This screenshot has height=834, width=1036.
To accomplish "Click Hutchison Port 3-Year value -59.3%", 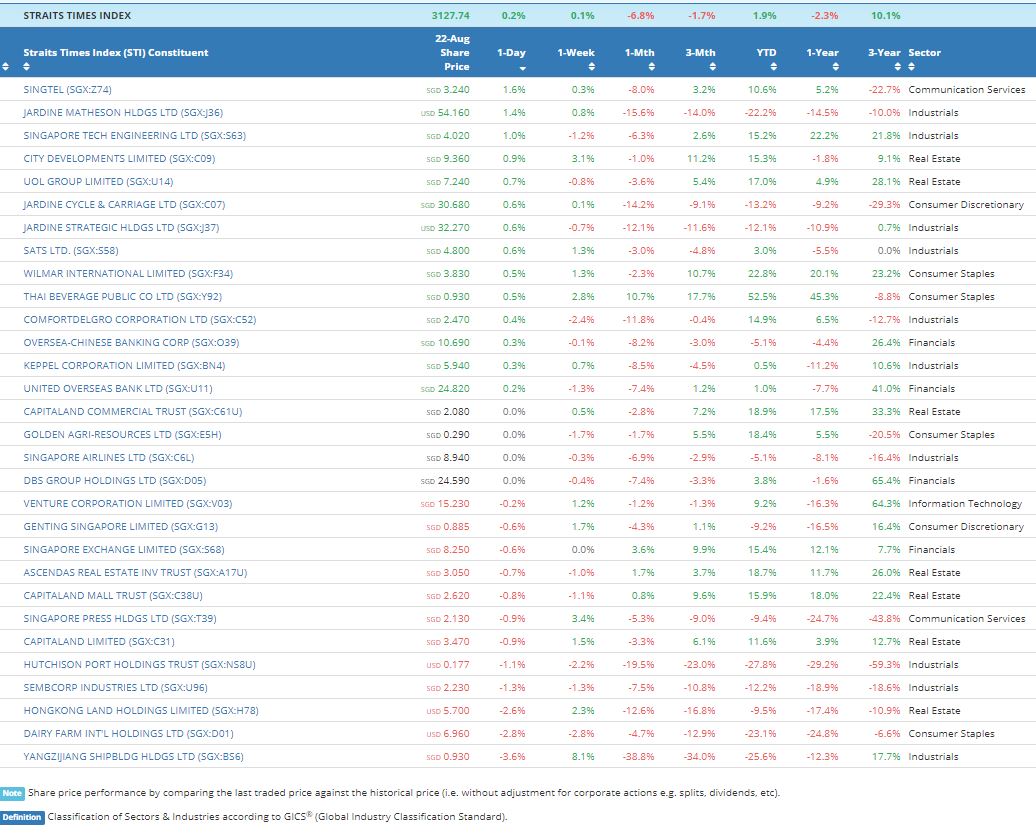I will (885, 664).
